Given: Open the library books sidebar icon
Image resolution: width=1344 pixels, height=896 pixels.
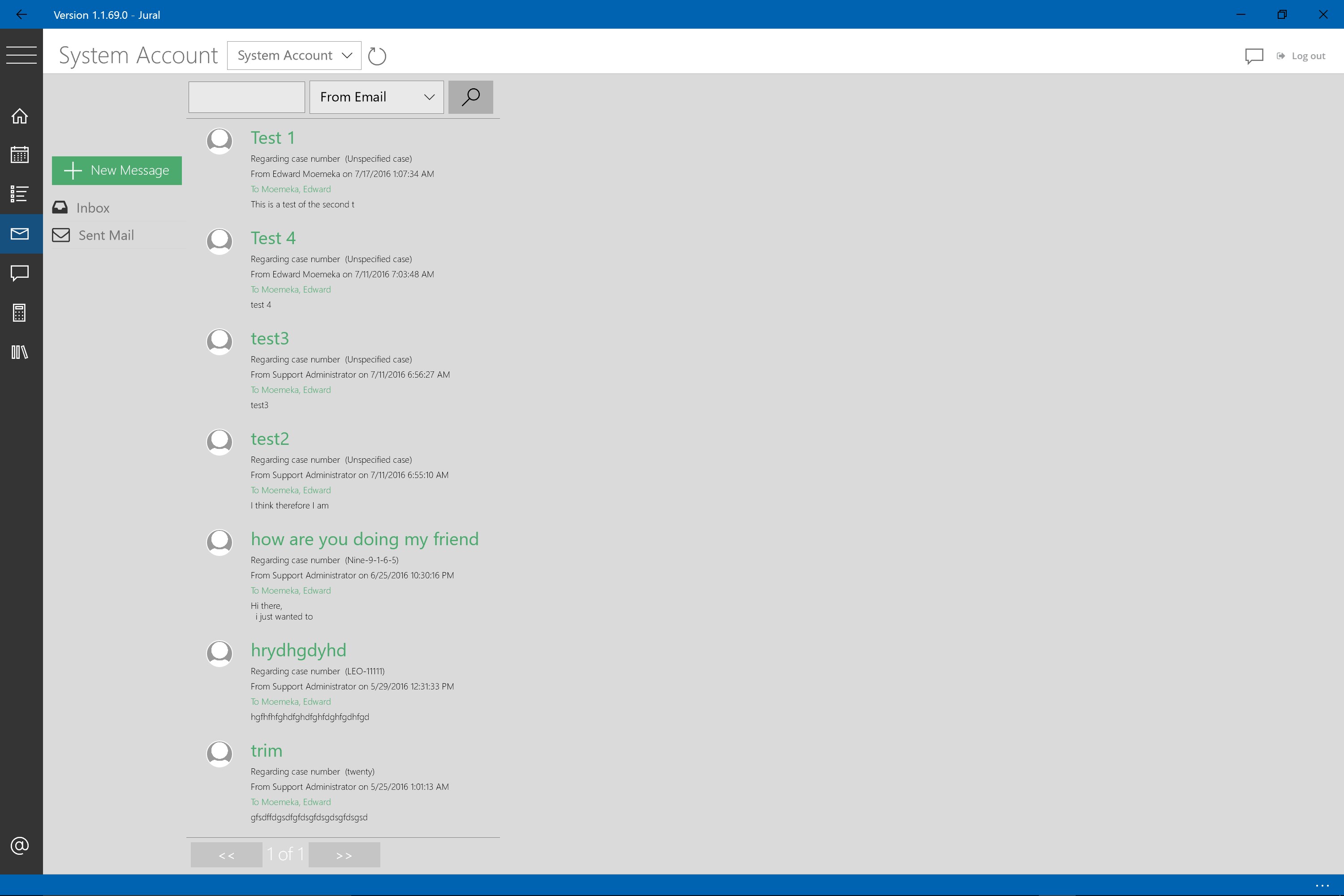Looking at the screenshot, I should pos(20,351).
